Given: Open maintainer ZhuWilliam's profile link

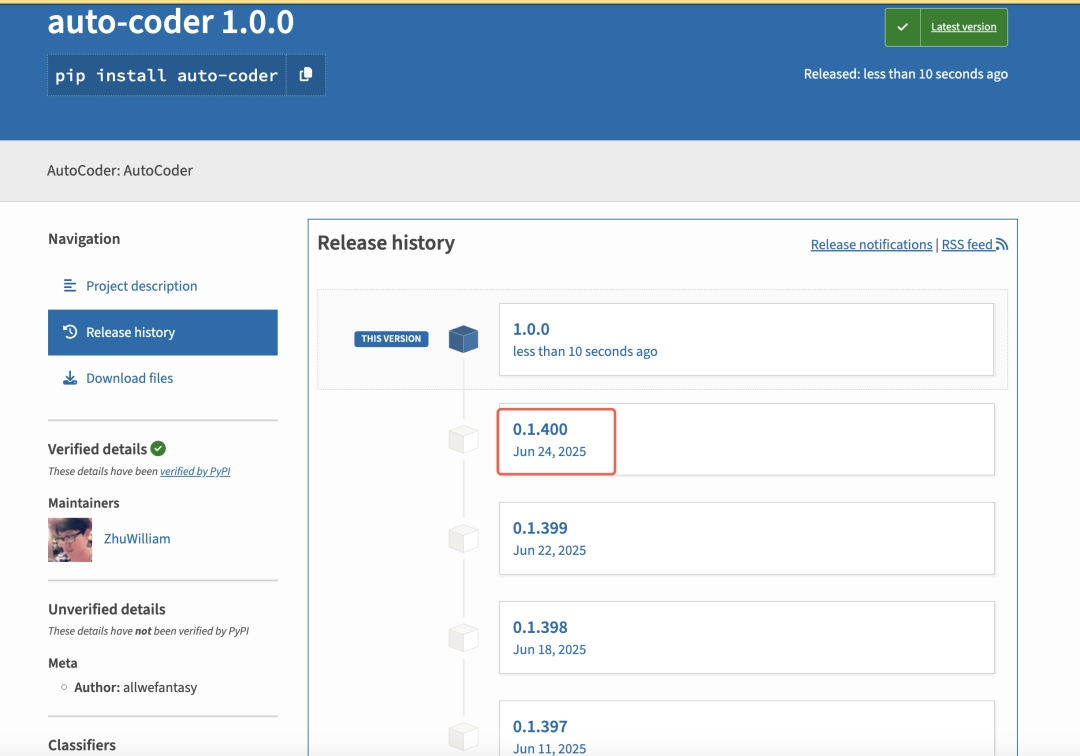Looking at the screenshot, I should pyautogui.click(x=137, y=538).
